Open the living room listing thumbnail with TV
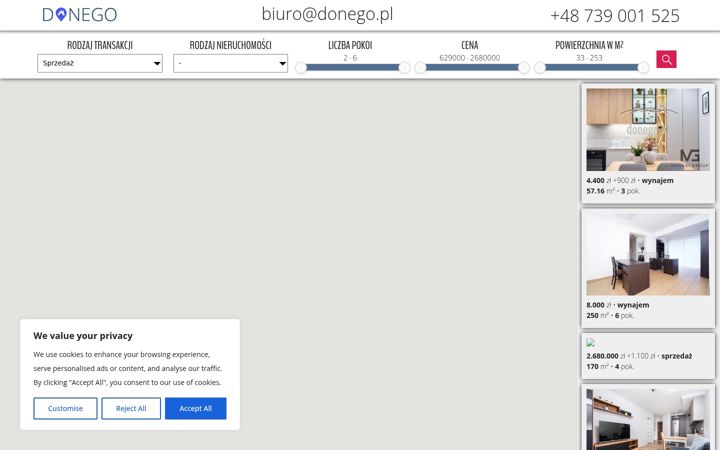The width and height of the screenshot is (720, 450). (x=648, y=419)
